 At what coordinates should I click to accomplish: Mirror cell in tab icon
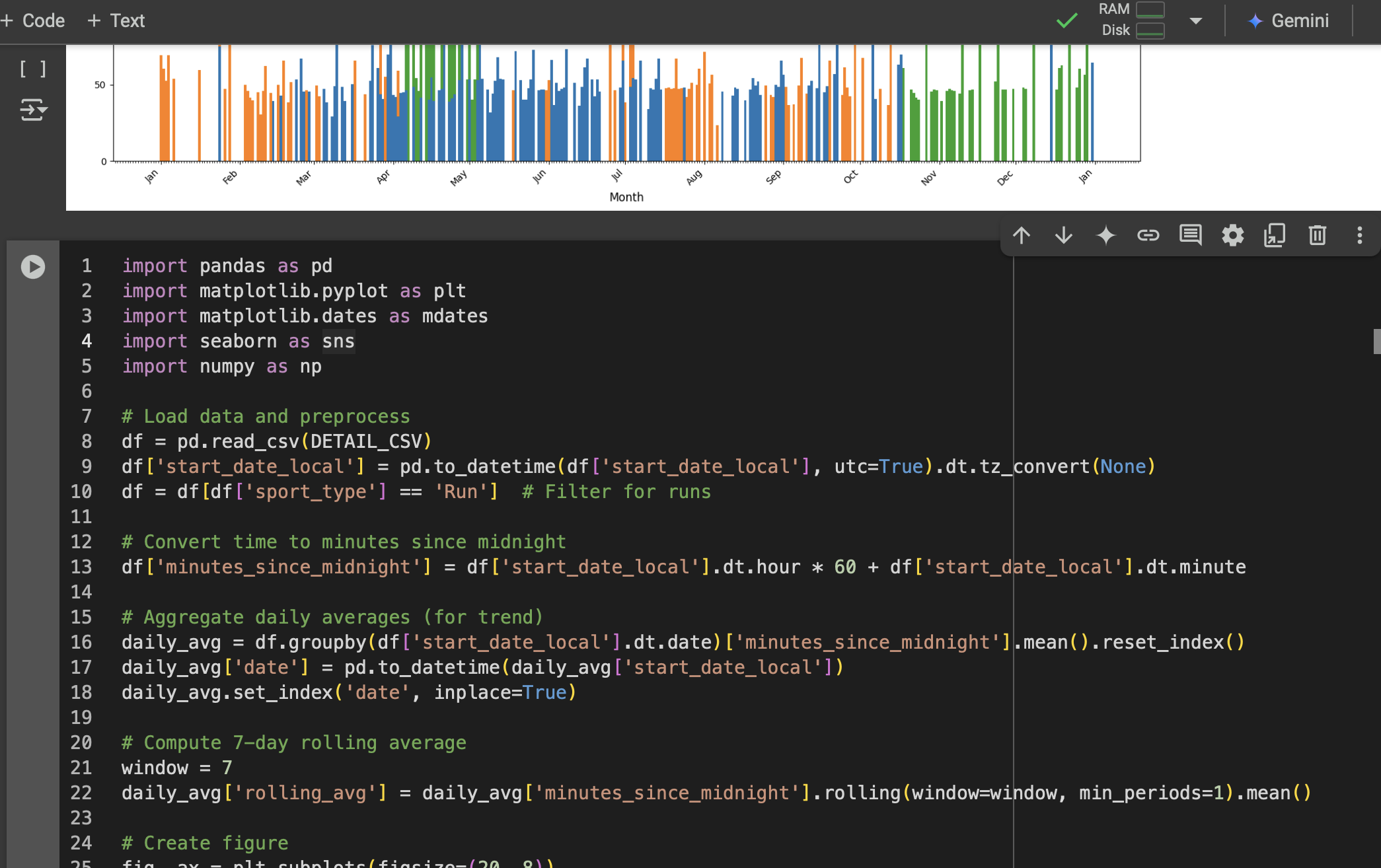[x=1275, y=235]
